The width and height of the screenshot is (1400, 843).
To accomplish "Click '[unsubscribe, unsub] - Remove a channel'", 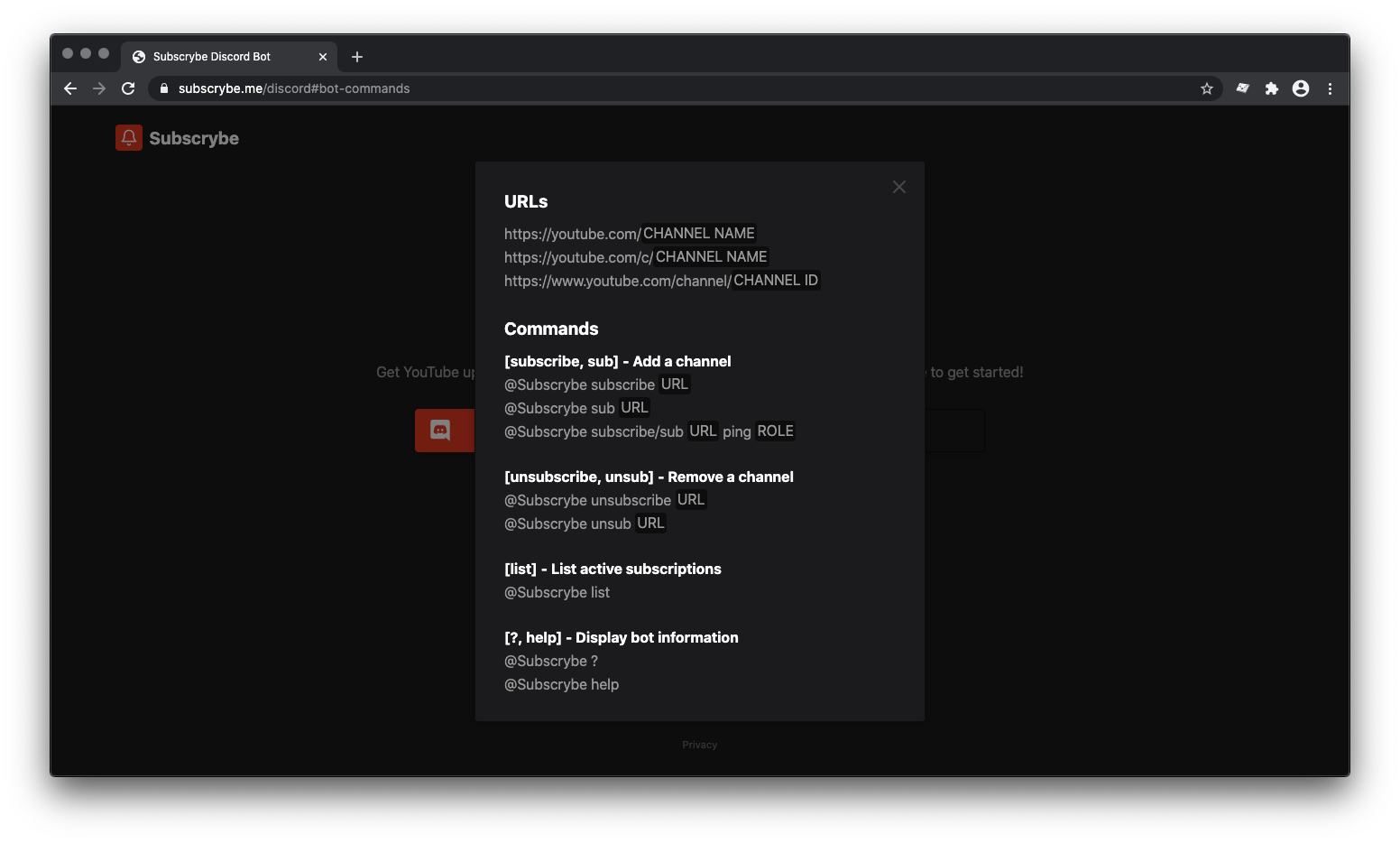I will (649, 477).
